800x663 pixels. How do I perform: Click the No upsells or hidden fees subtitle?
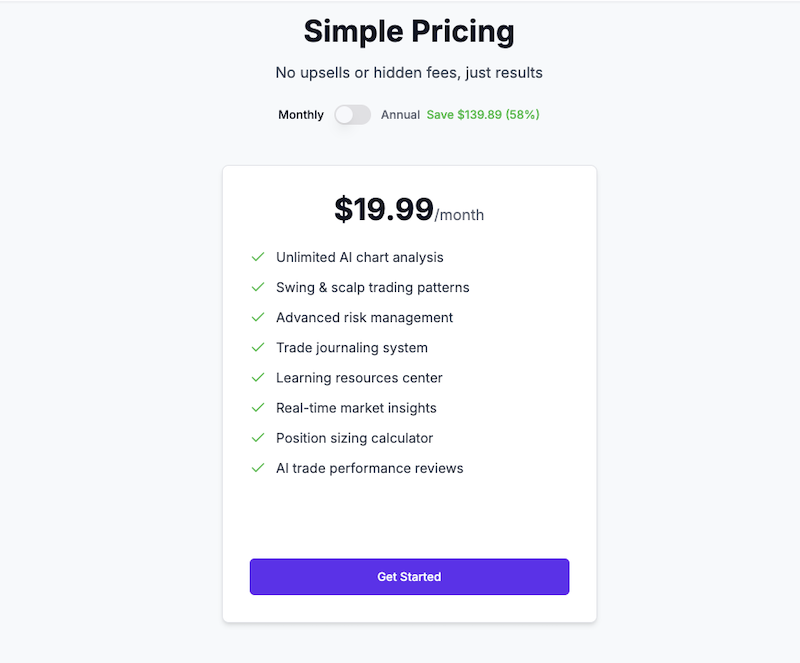click(409, 73)
